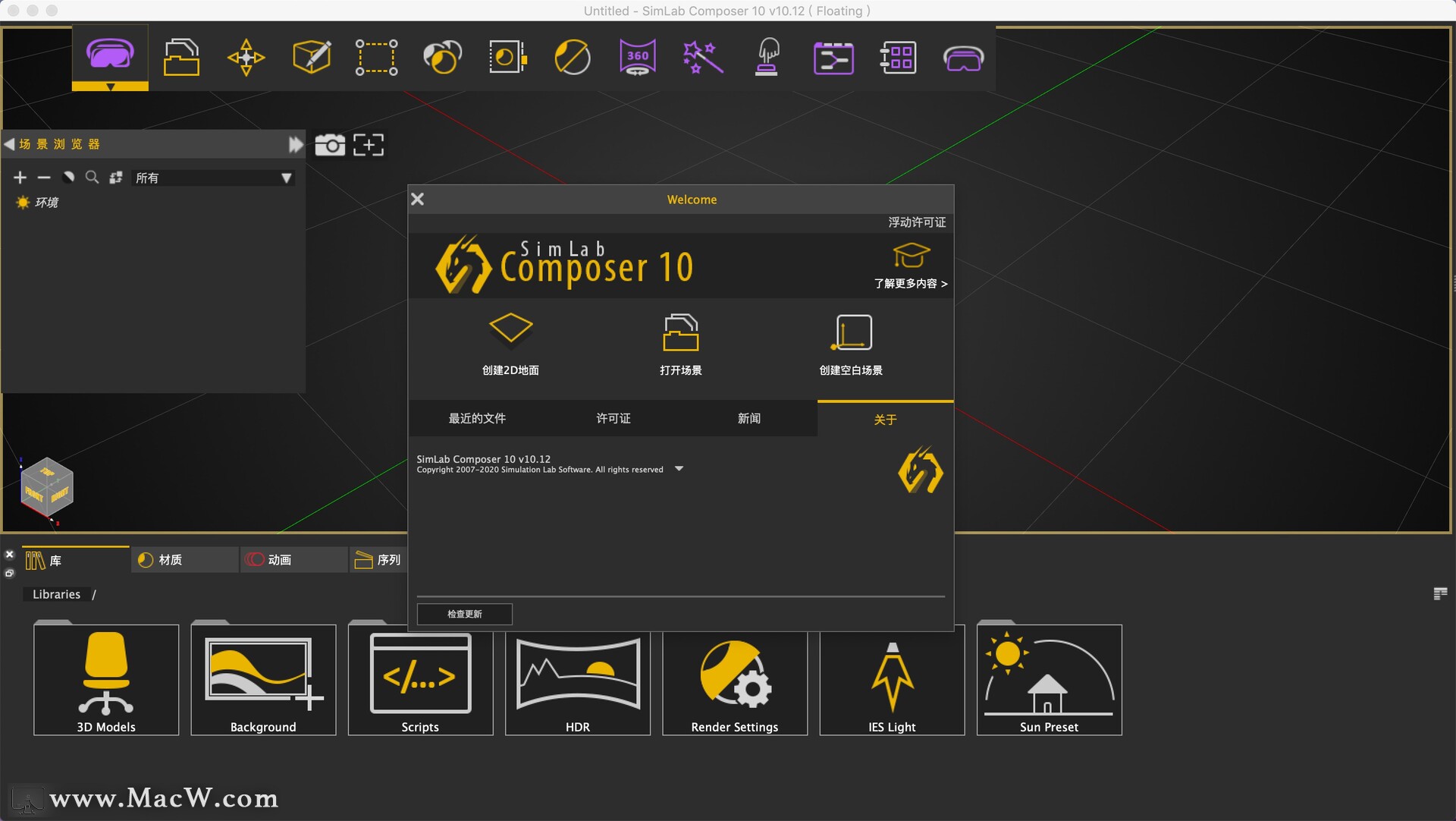Open 了解更多内容 link
1456x821 pixels.
pyautogui.click(x=911, y=284)
